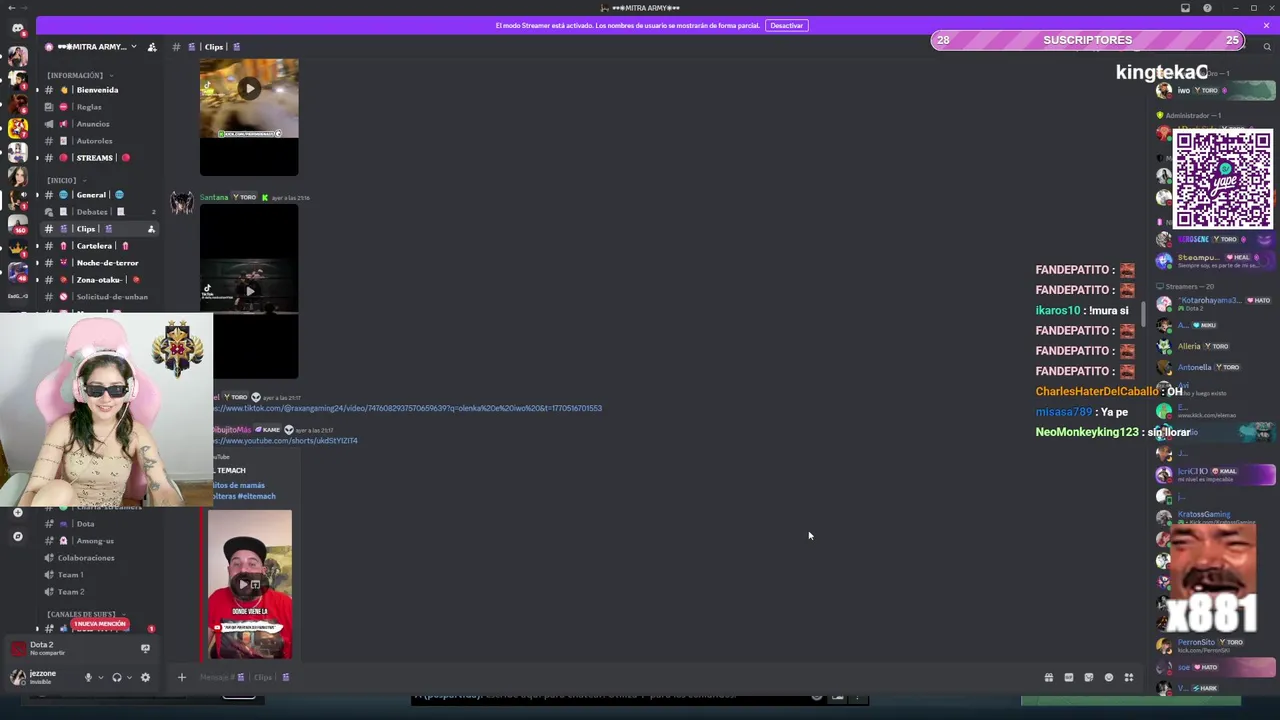Open member KratossGaming in members list
The width and height of the screenshot is (1280, 720).
click(1215, 517)
